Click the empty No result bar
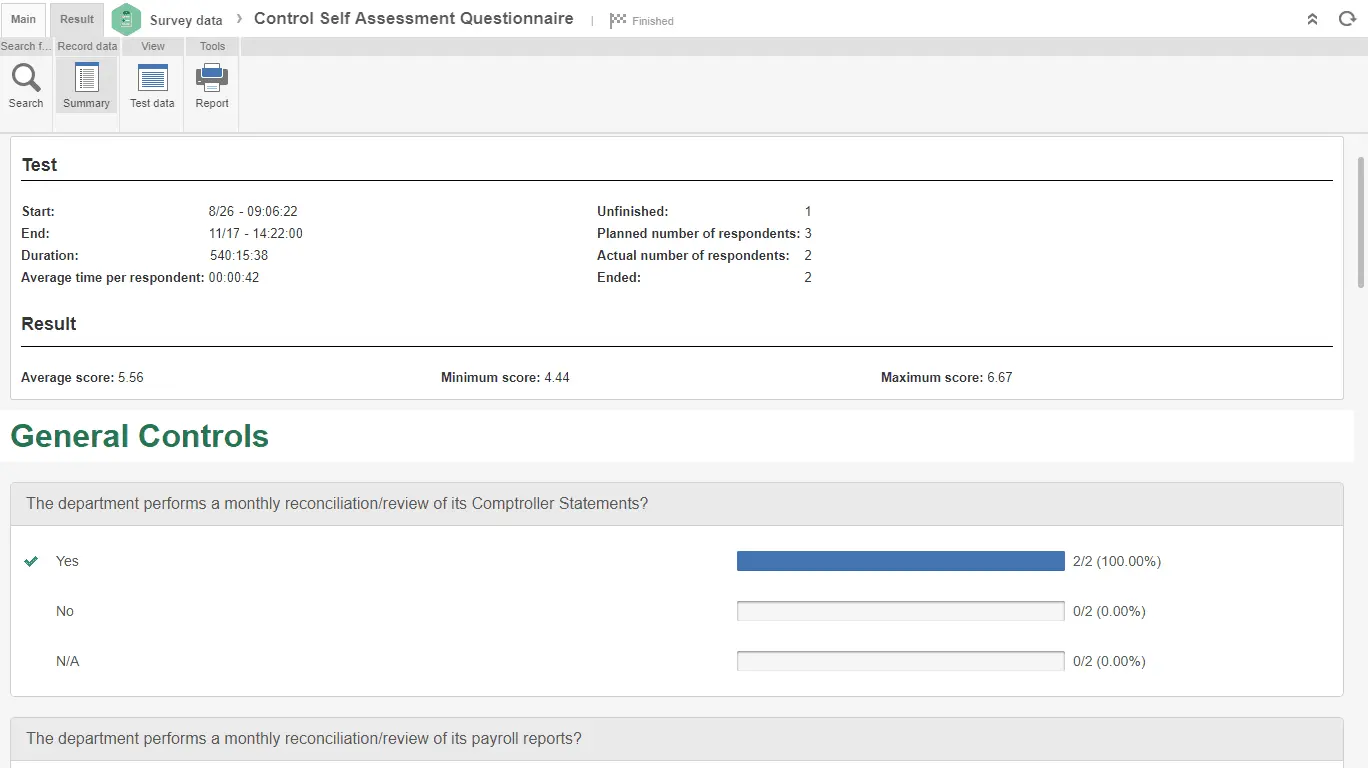The height and width of the screenshot is (768, 1368). [x=900, y=611]
